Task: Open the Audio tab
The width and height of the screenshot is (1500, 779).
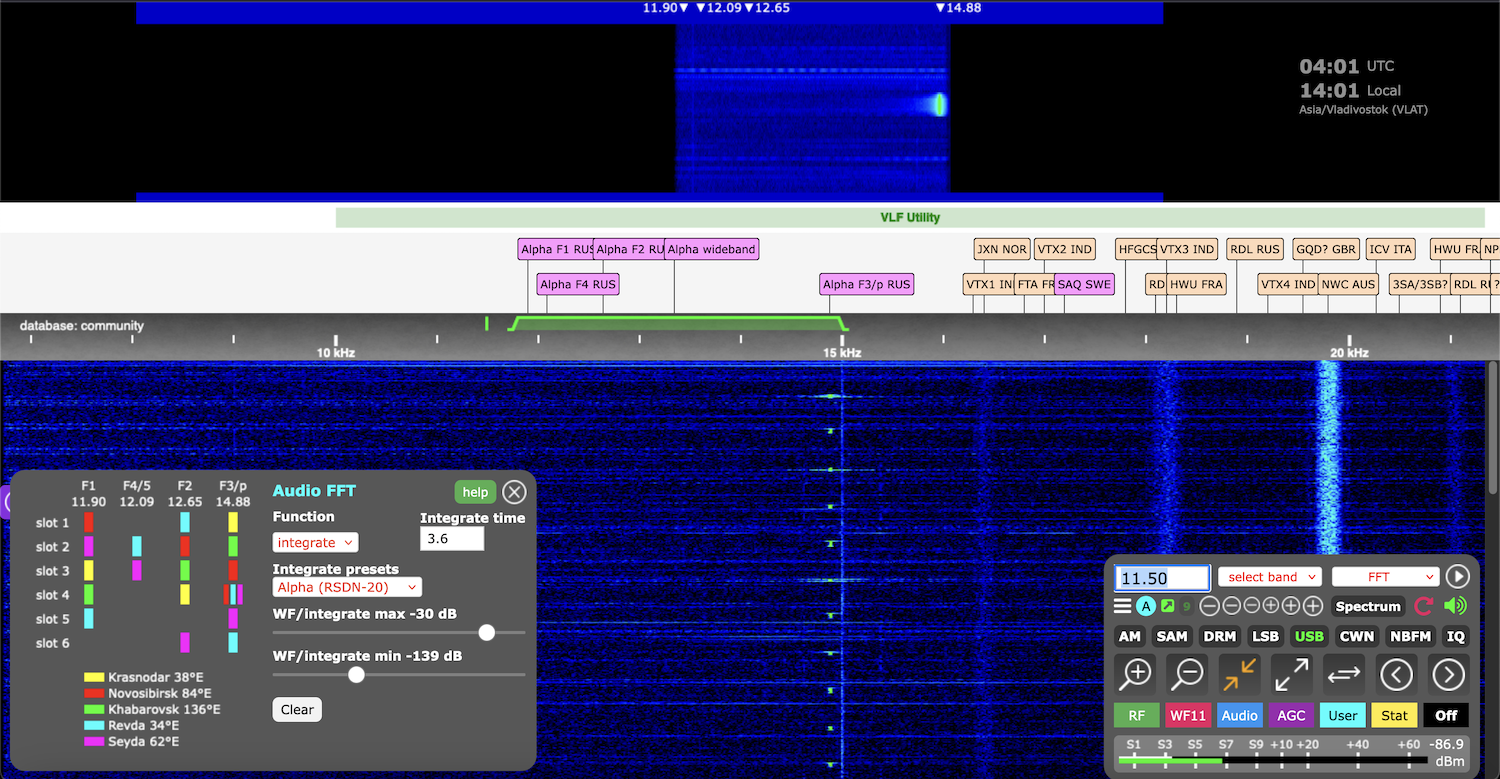Action: tap(1240, 715)
